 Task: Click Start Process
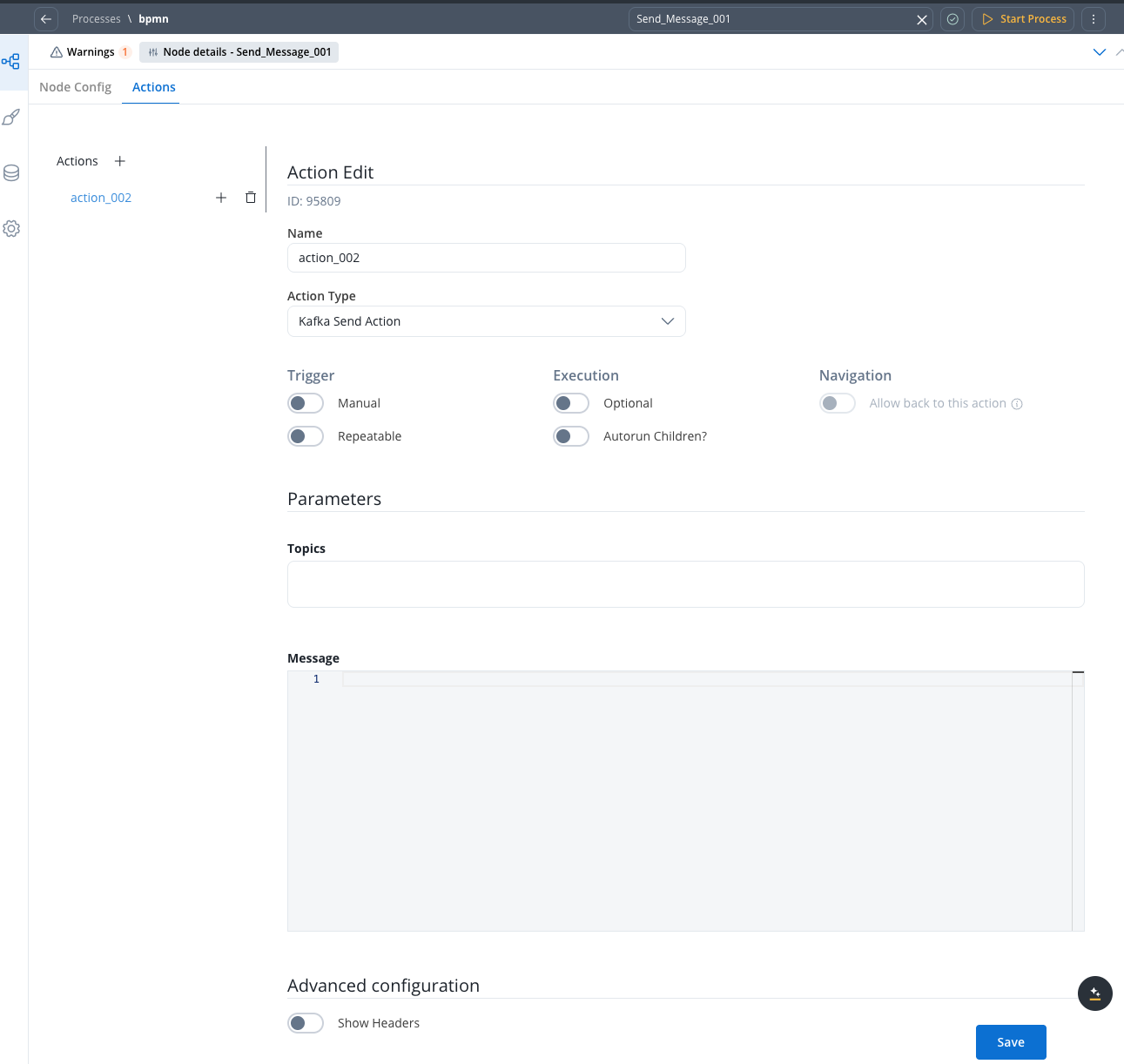[x=1023, y=19]
